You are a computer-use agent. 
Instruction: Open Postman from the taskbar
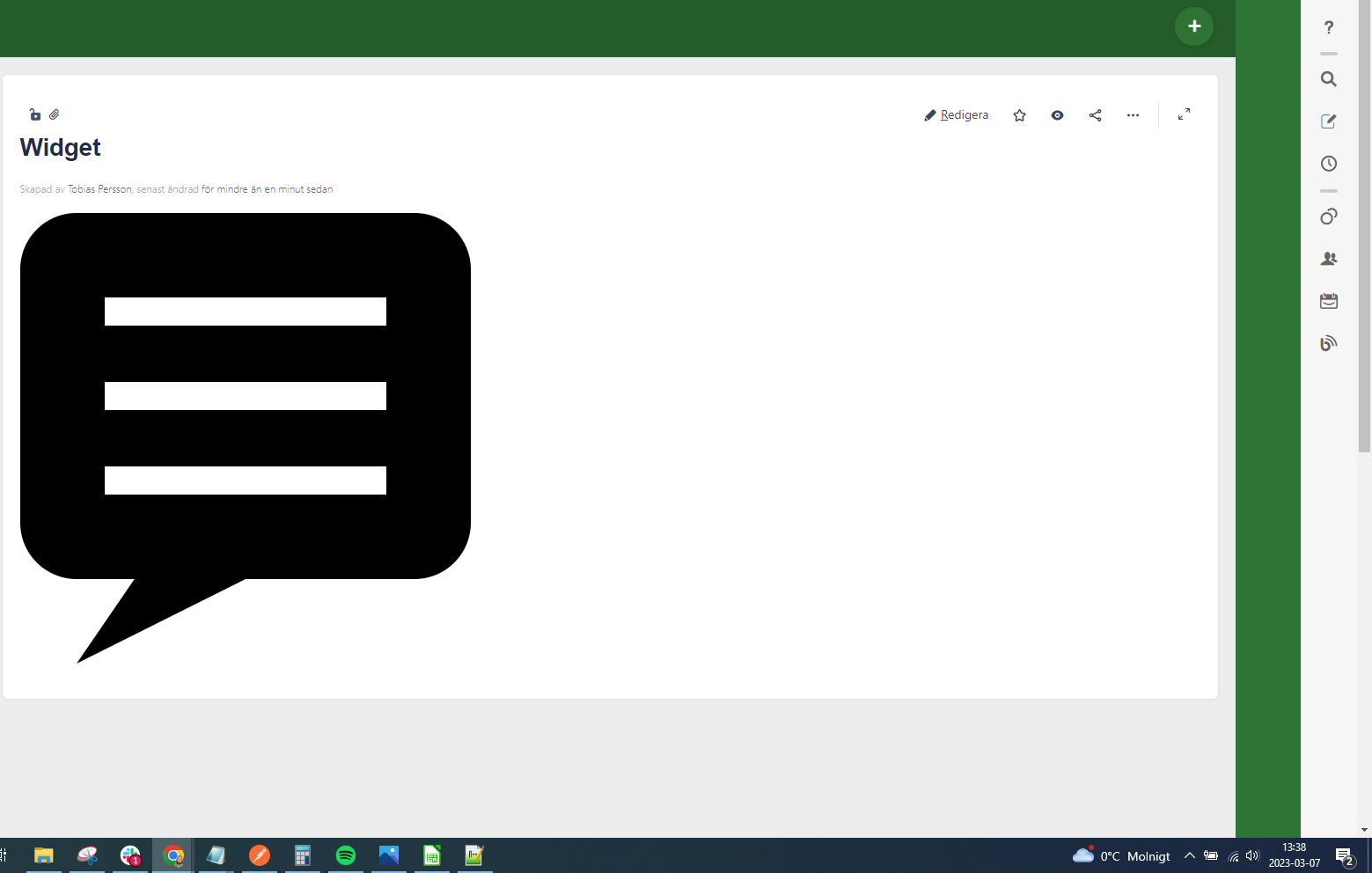point(260,855)
